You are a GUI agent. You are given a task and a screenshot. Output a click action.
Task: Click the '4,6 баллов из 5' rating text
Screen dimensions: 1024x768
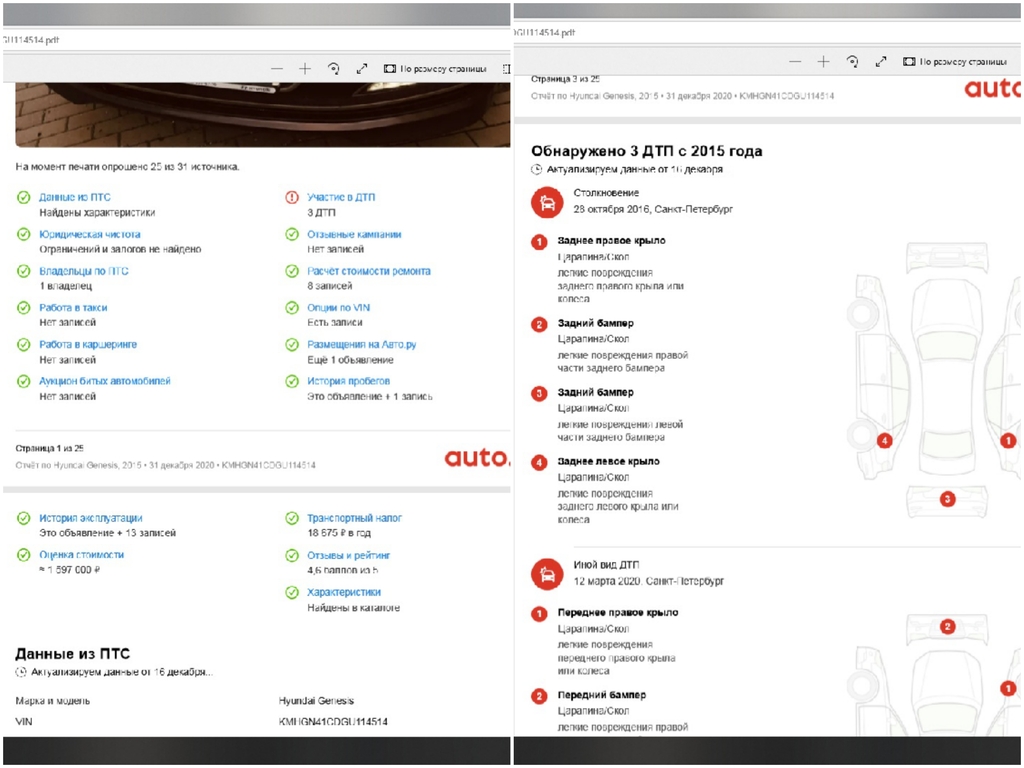coord(343,570)
